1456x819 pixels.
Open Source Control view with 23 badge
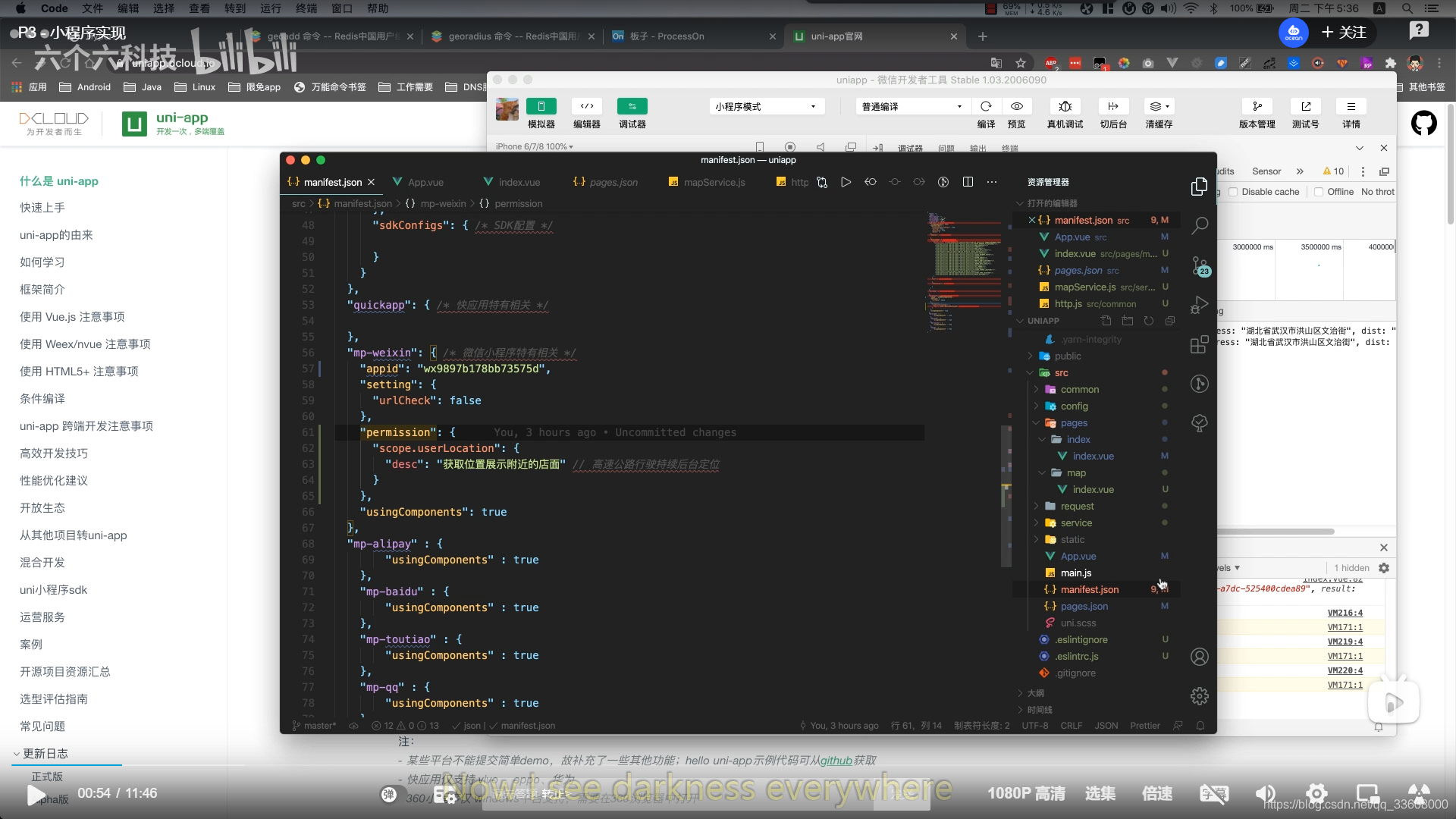tap(1199, 265)
